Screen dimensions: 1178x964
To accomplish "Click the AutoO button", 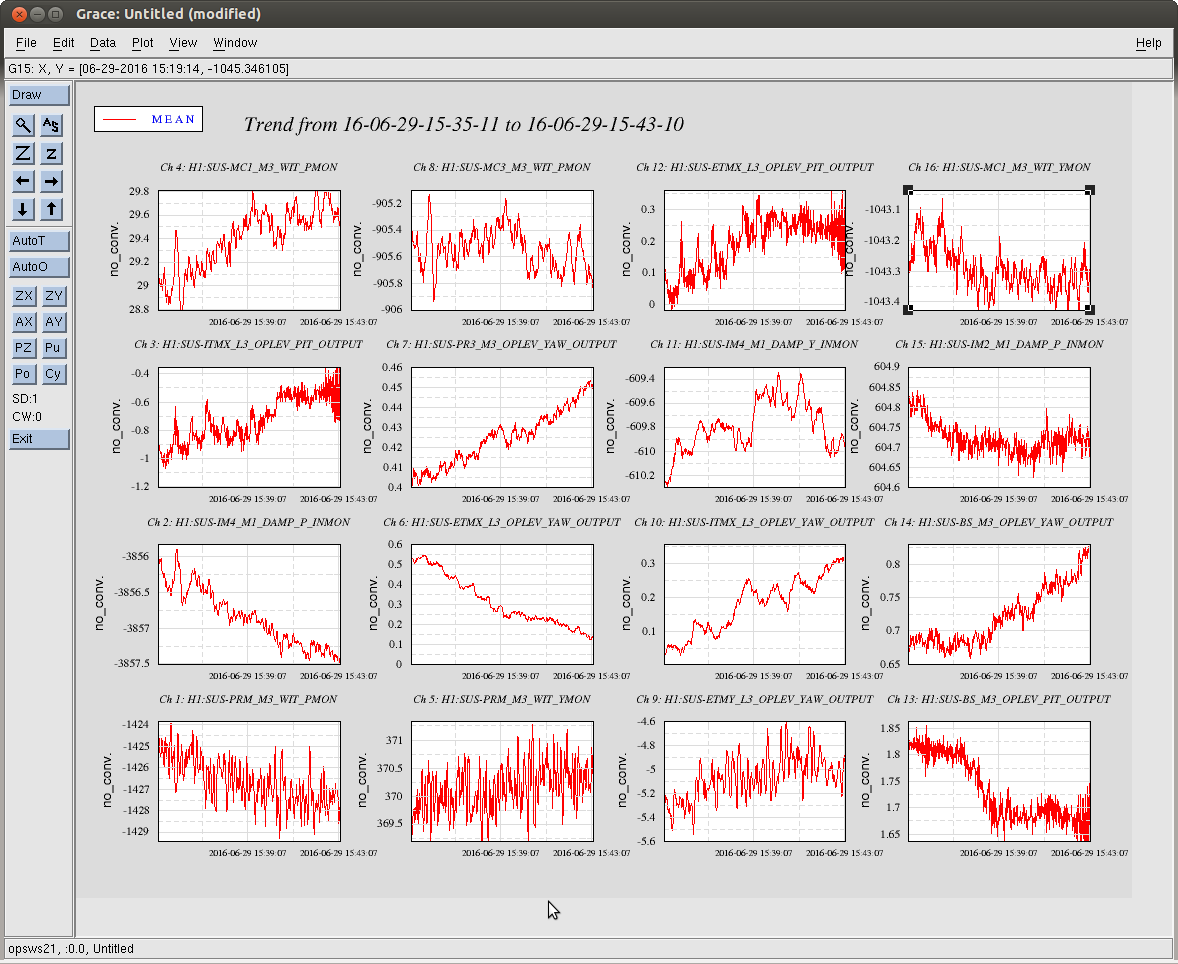I will [x=39, y=267].
